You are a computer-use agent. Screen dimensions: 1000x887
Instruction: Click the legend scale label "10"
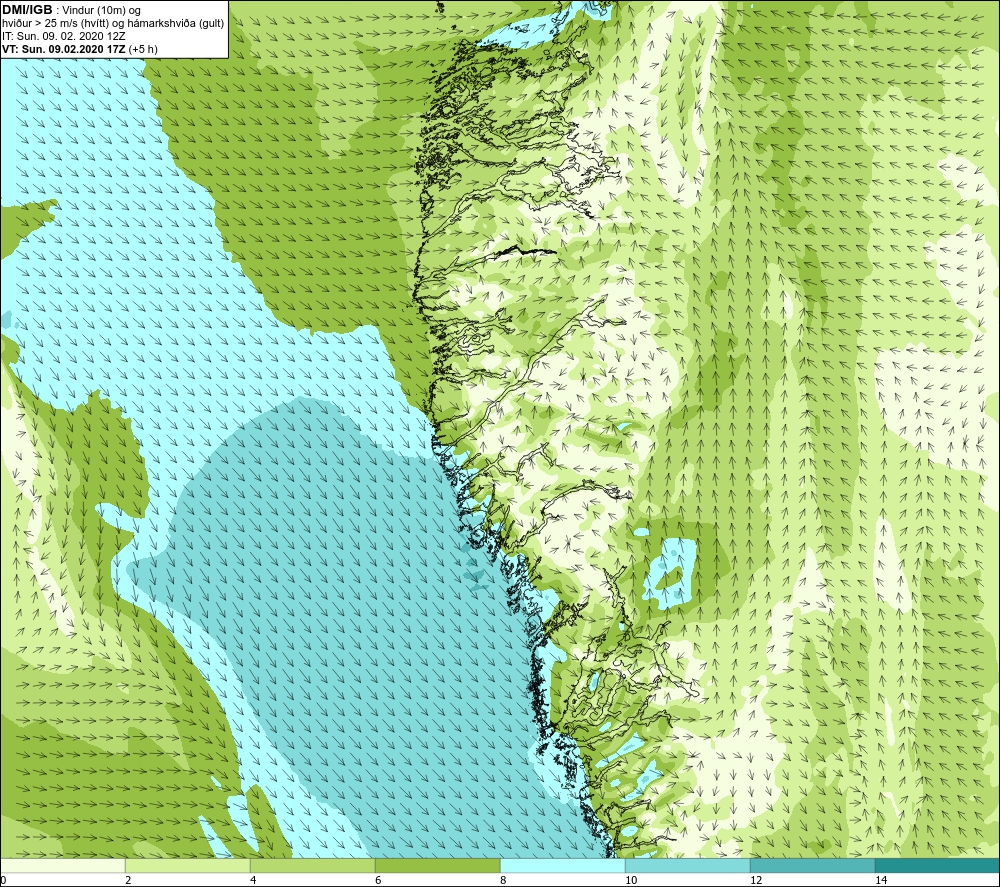(x=631, y=880)
